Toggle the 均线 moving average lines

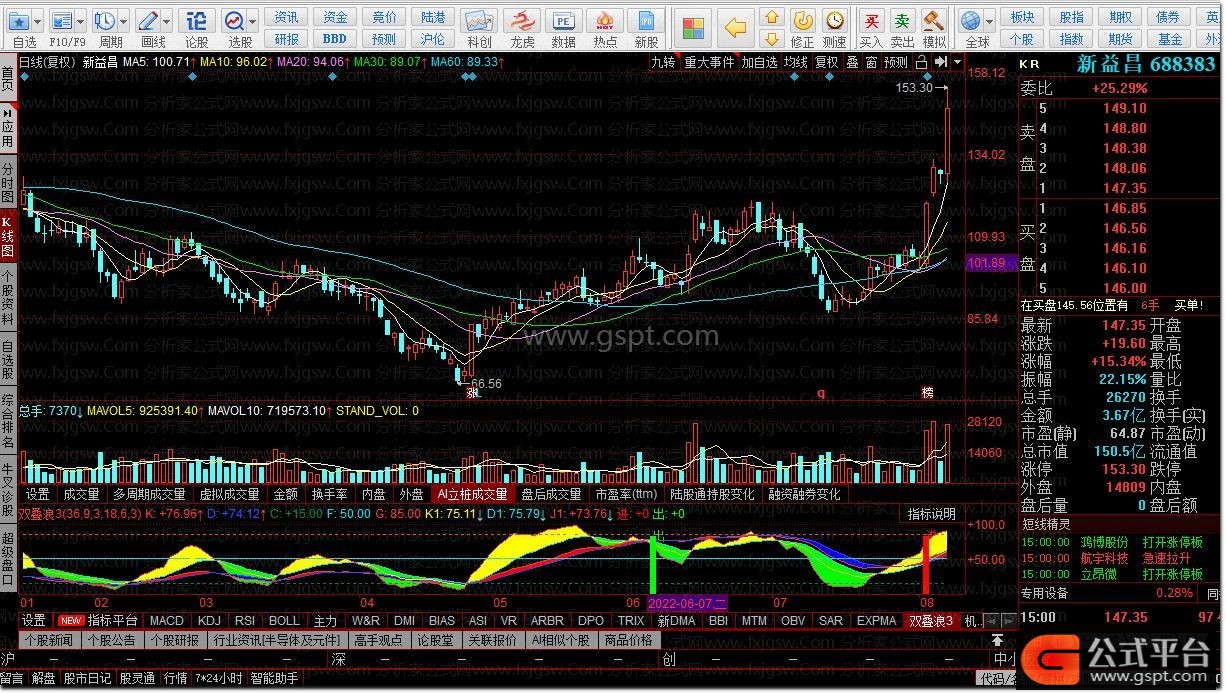[x=795, y=62]
